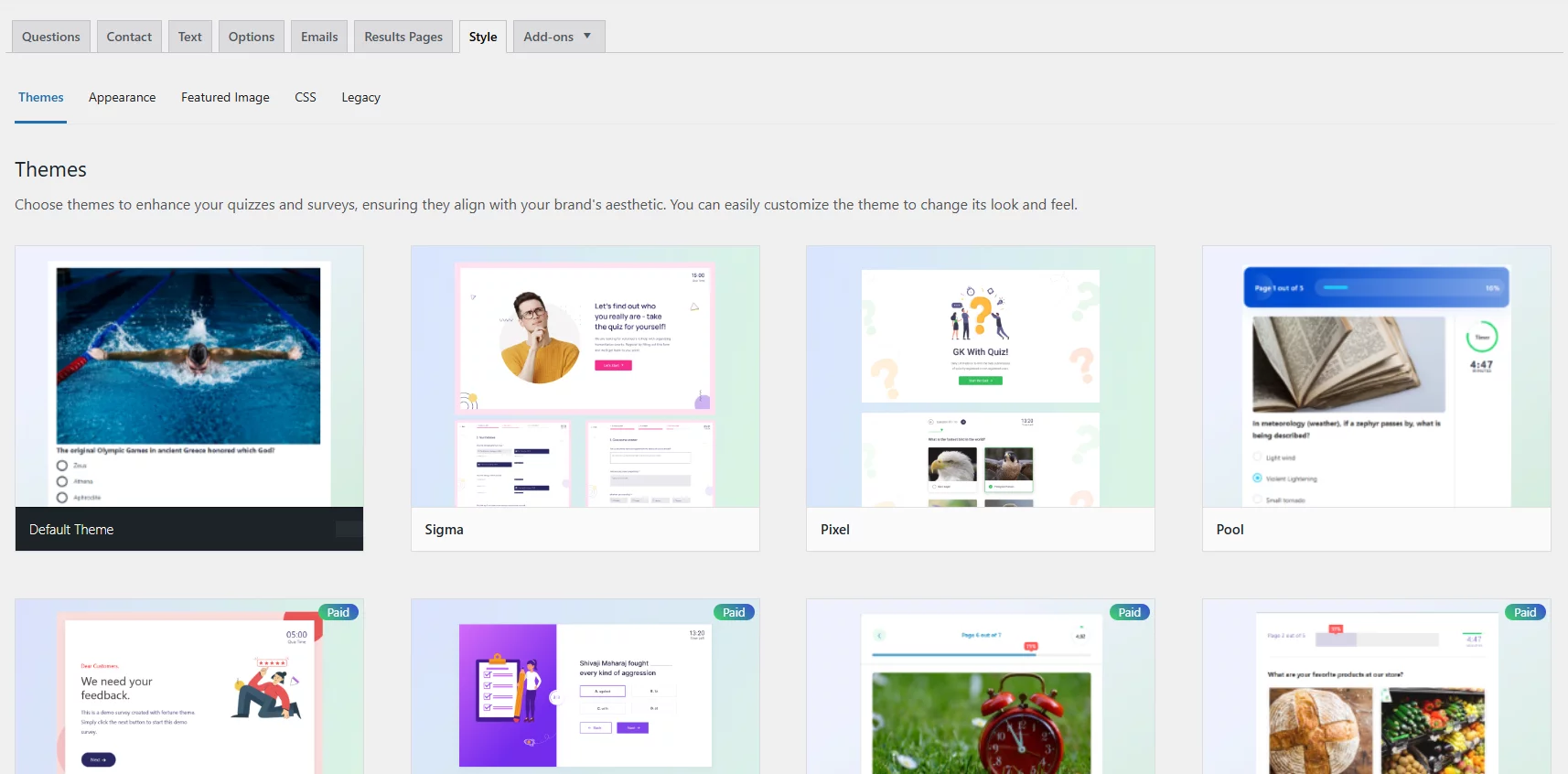Viewport: 1568px width, 774px height.
Task: Open the Featured Image sub-tab
Action: click(225, 97)
